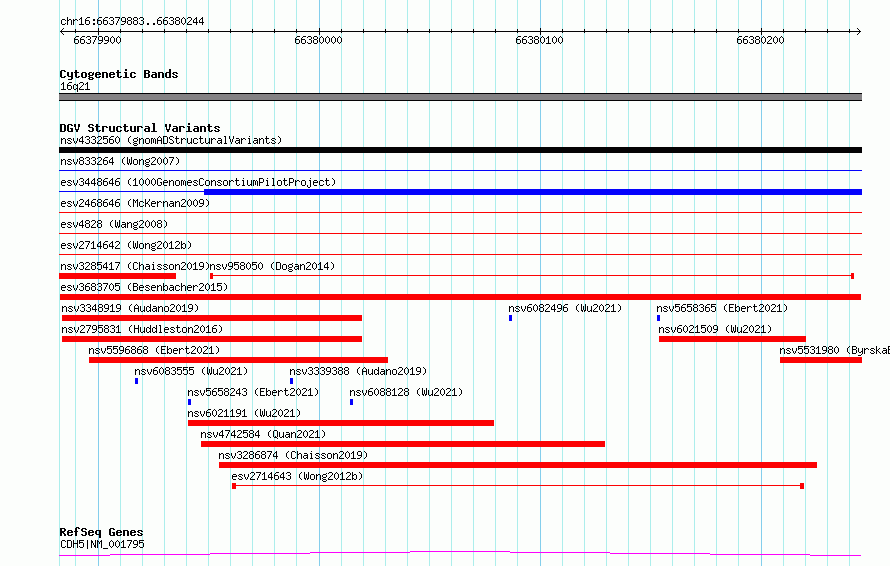Click the blue nsv6082496 marker
890x566 pixels.
coord(511,318)
